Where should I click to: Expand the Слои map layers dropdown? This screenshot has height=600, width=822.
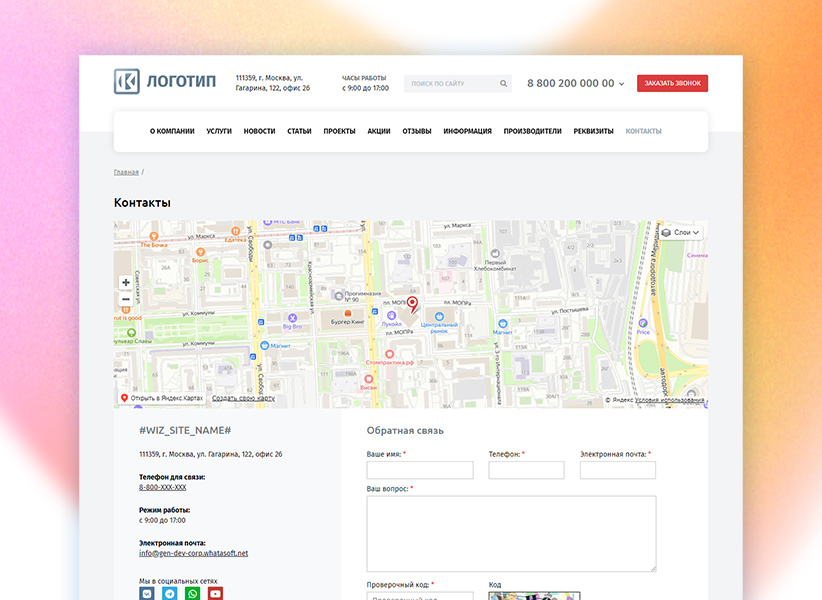[681, 233]
